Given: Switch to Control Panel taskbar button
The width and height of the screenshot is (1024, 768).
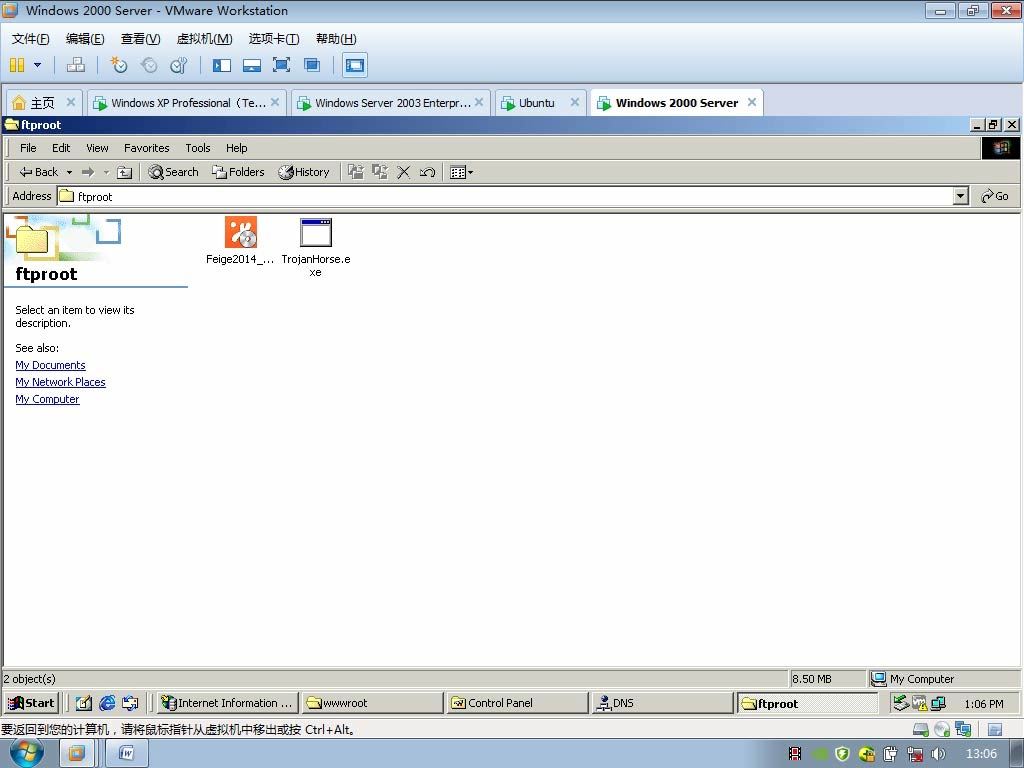Looking at the screenshot, I should (517, 703).
